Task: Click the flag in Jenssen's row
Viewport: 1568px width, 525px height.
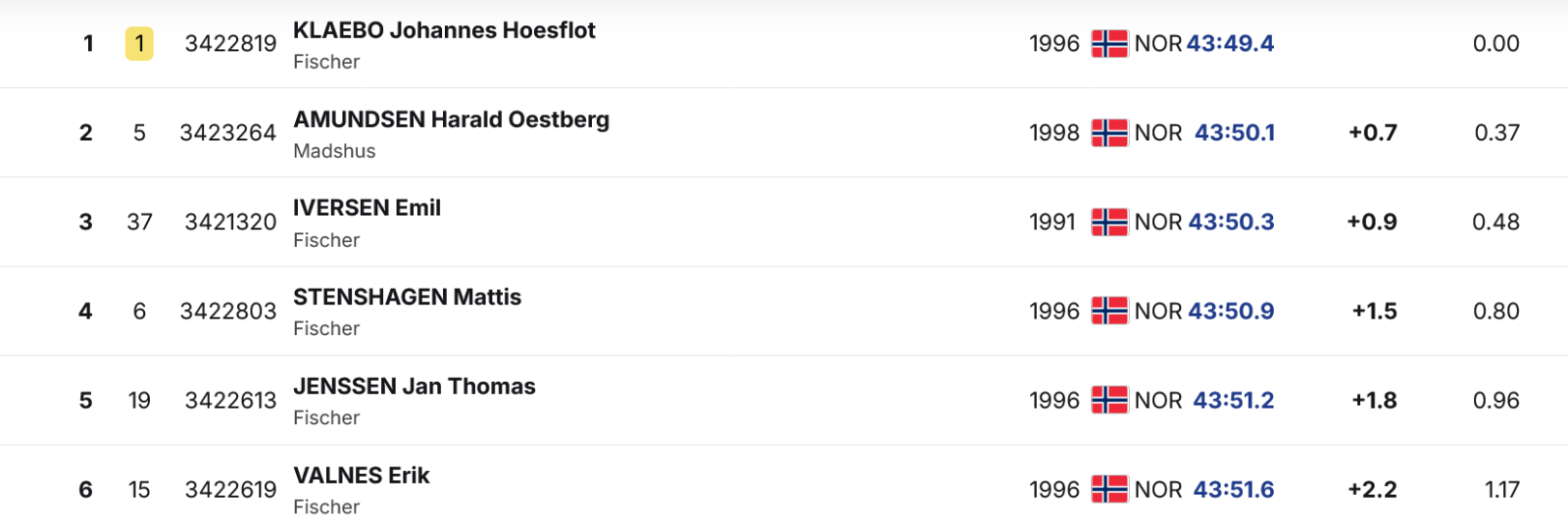Action: (x=1109, y=401)
